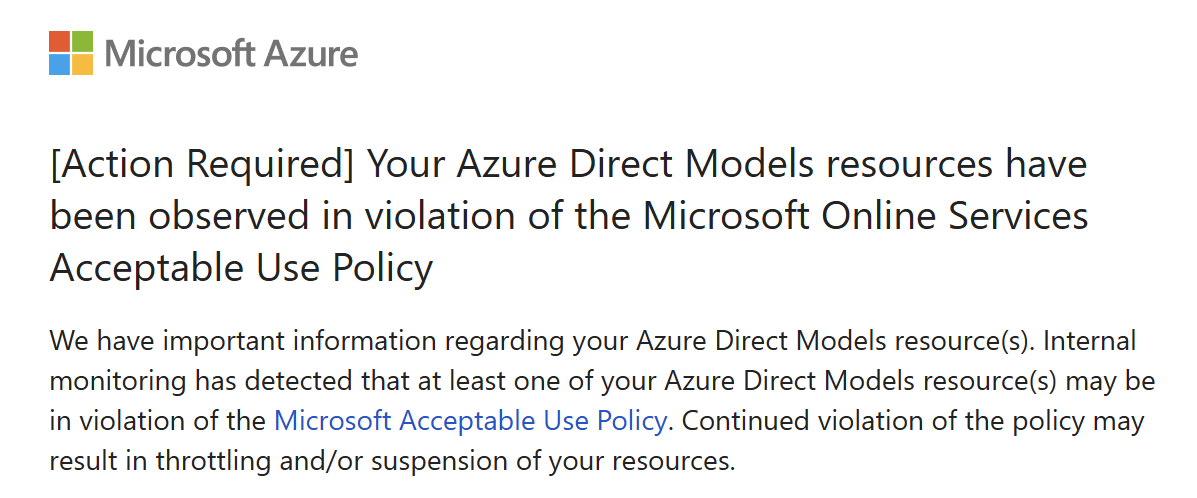Click "[Action Required]" in the heading
The width and height of the screenshot is (1197, 498).
click(x=202, y=164)
